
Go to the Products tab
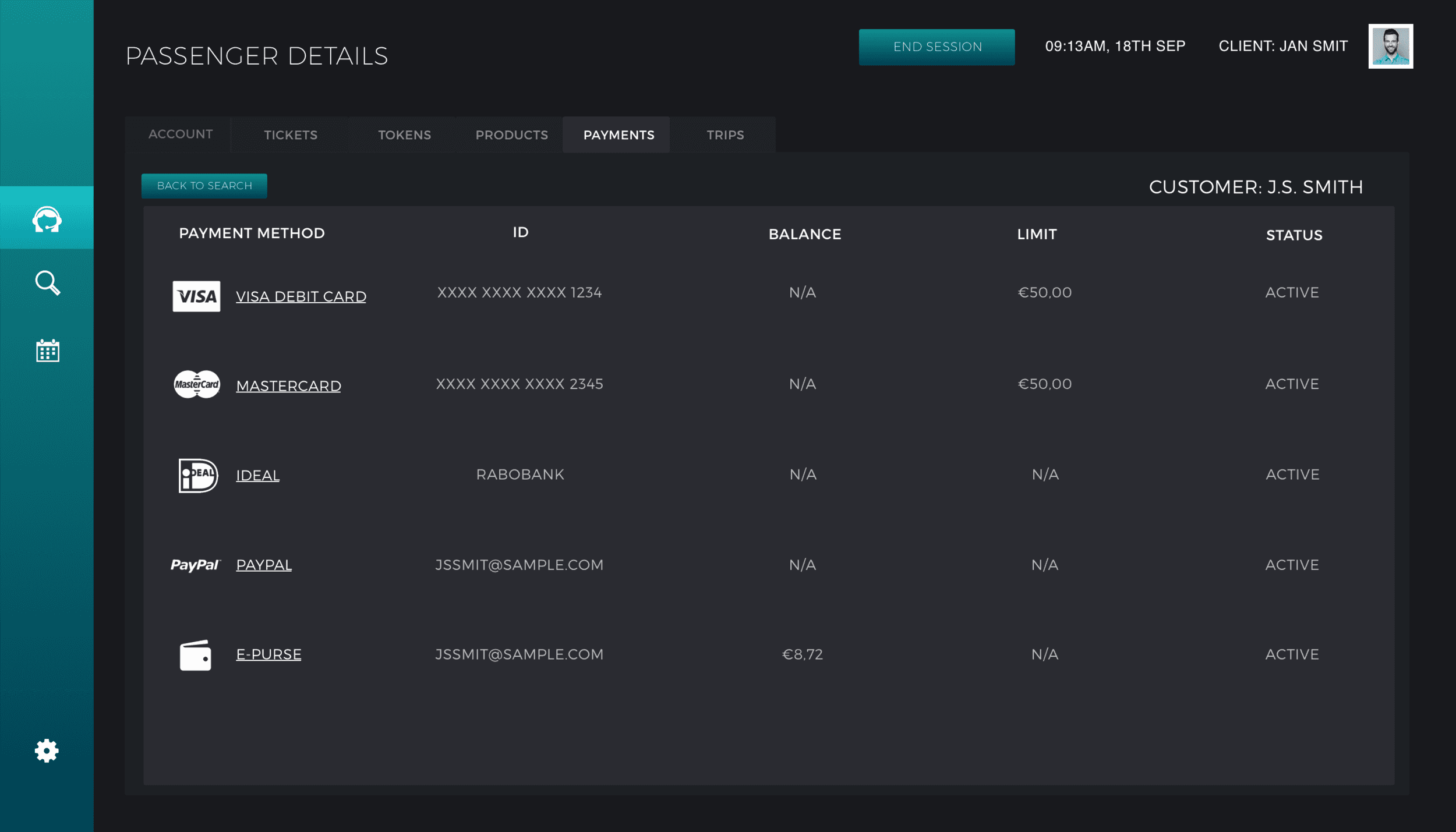(x=511, y=135)
